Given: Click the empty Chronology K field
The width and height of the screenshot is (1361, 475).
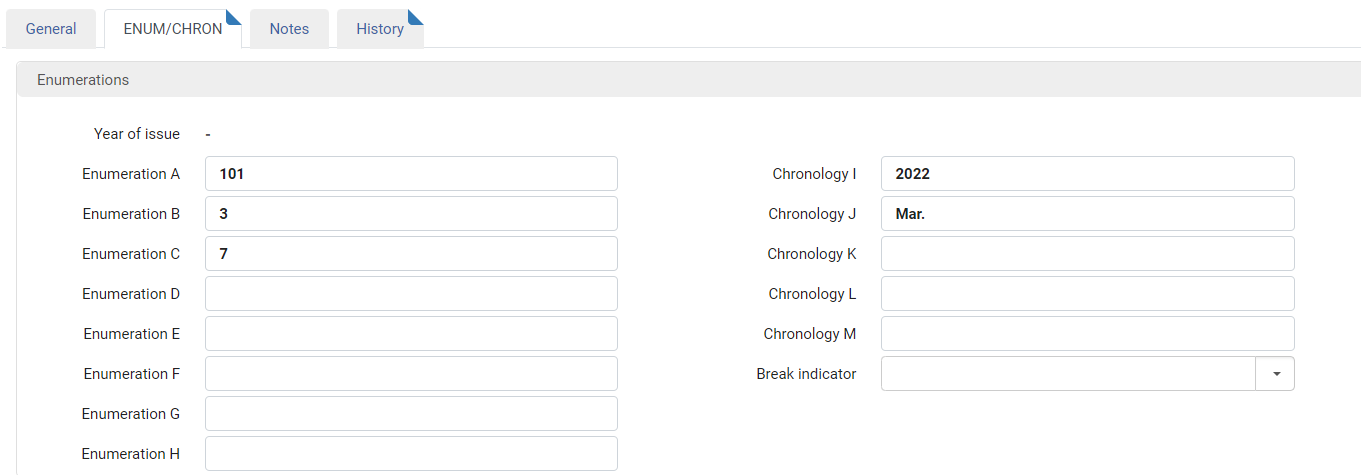Looking at the screenshot, I should (x=1088, y=254).
